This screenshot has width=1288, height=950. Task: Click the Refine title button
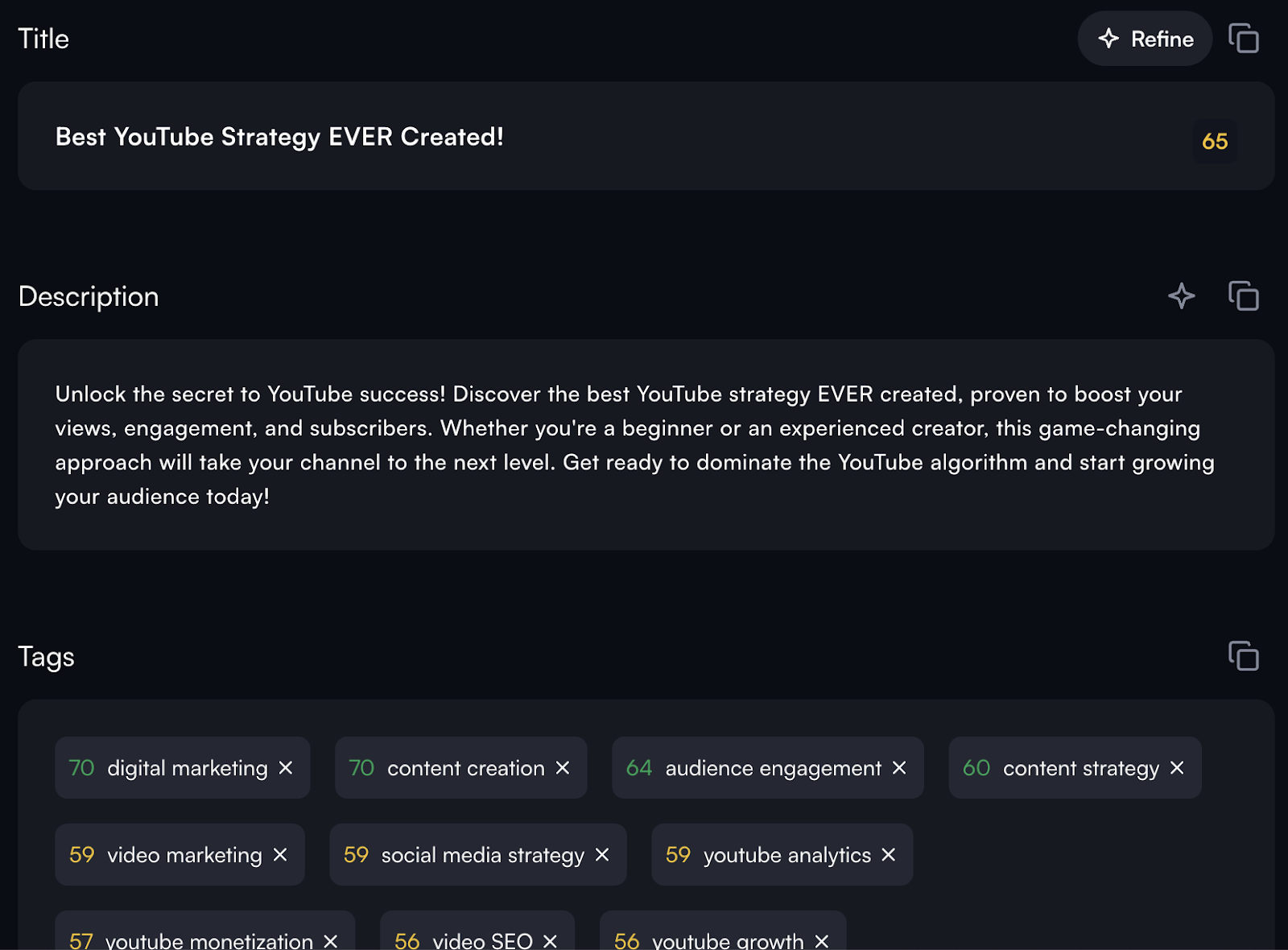pos(1145,39)
